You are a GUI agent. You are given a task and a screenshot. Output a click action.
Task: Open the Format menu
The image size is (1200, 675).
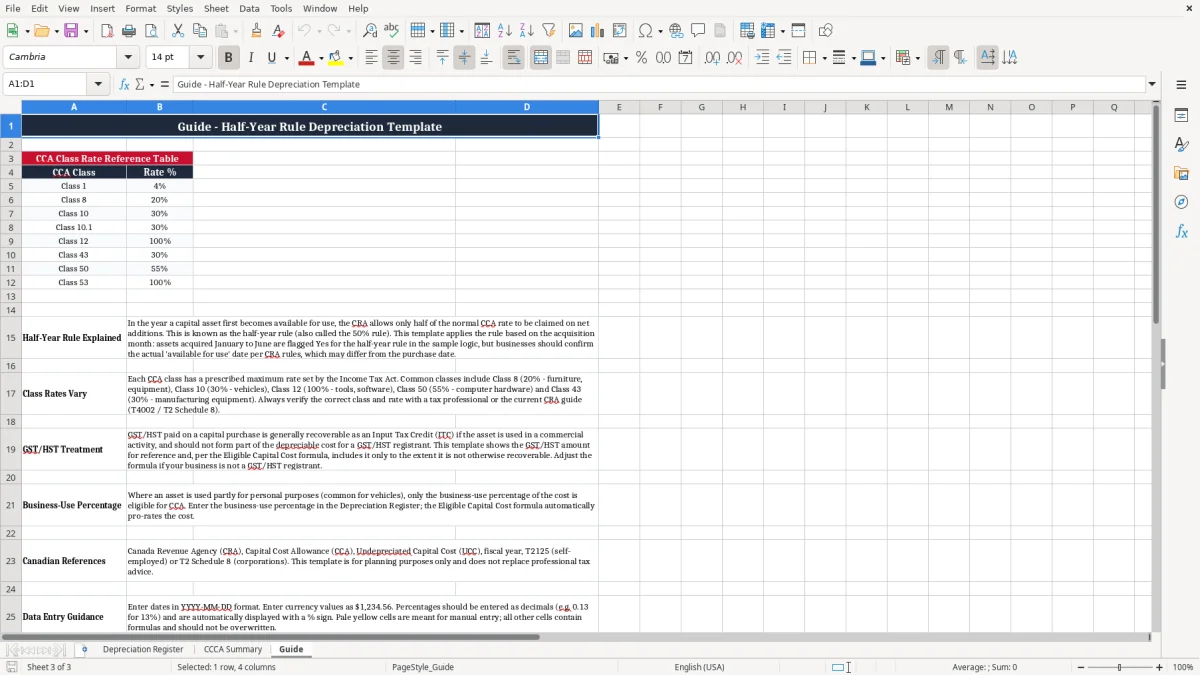141,8
